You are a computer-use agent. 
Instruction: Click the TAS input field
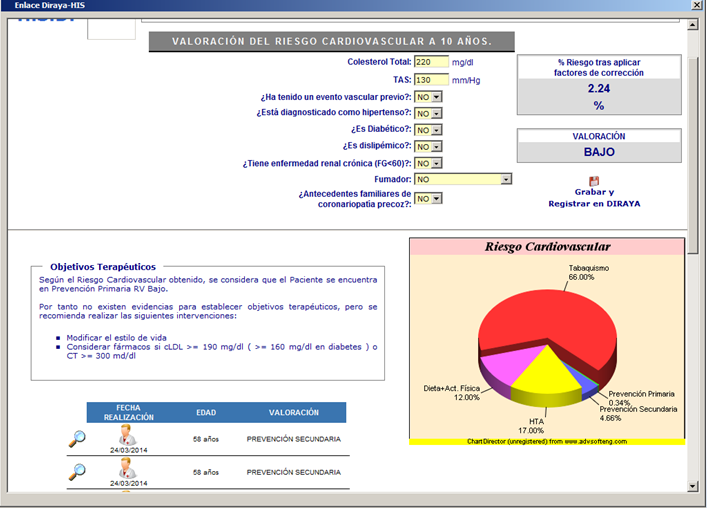click(432, 80)
